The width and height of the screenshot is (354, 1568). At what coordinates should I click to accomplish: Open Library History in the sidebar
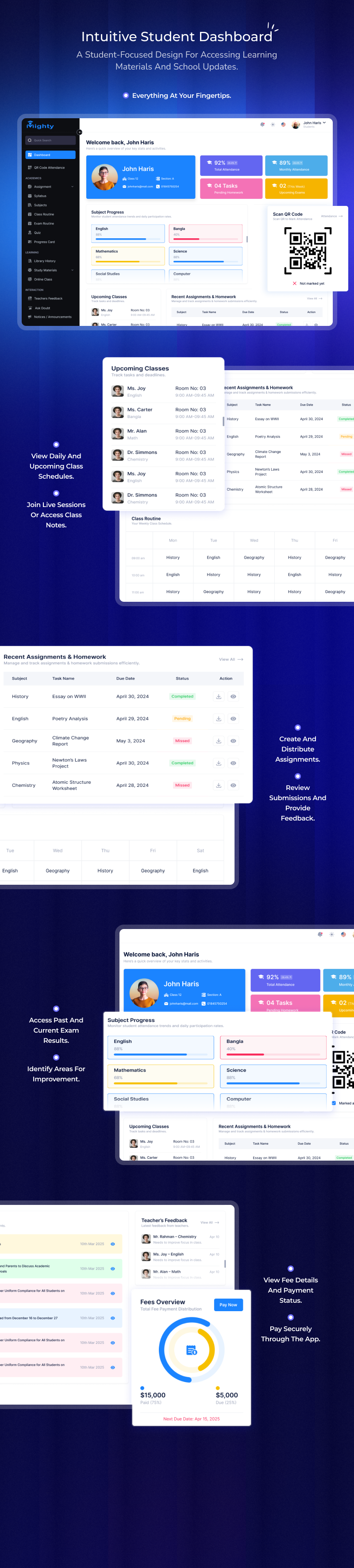pos(42,261)
